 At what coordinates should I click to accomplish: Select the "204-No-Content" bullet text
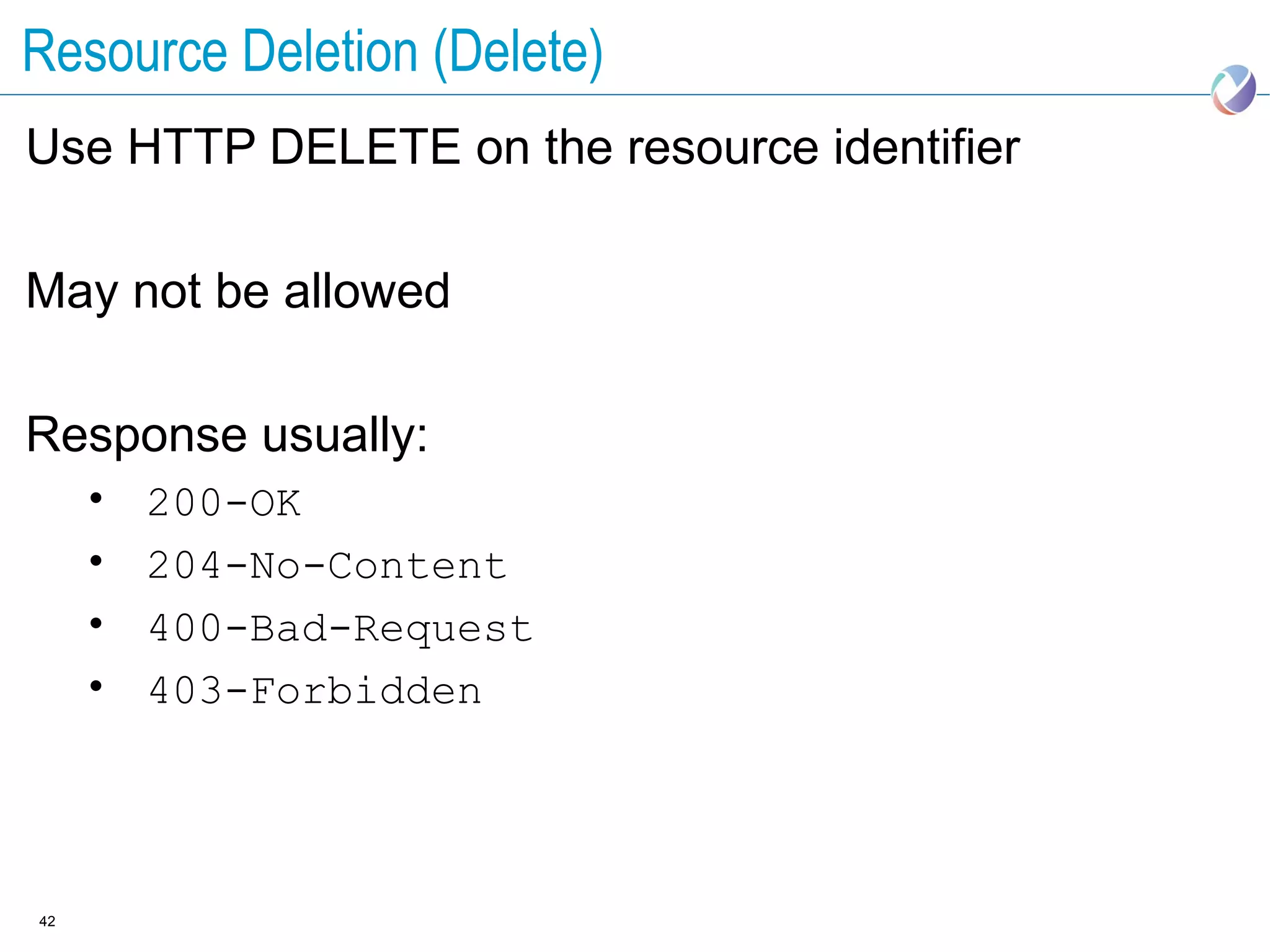tap(327, 566)
